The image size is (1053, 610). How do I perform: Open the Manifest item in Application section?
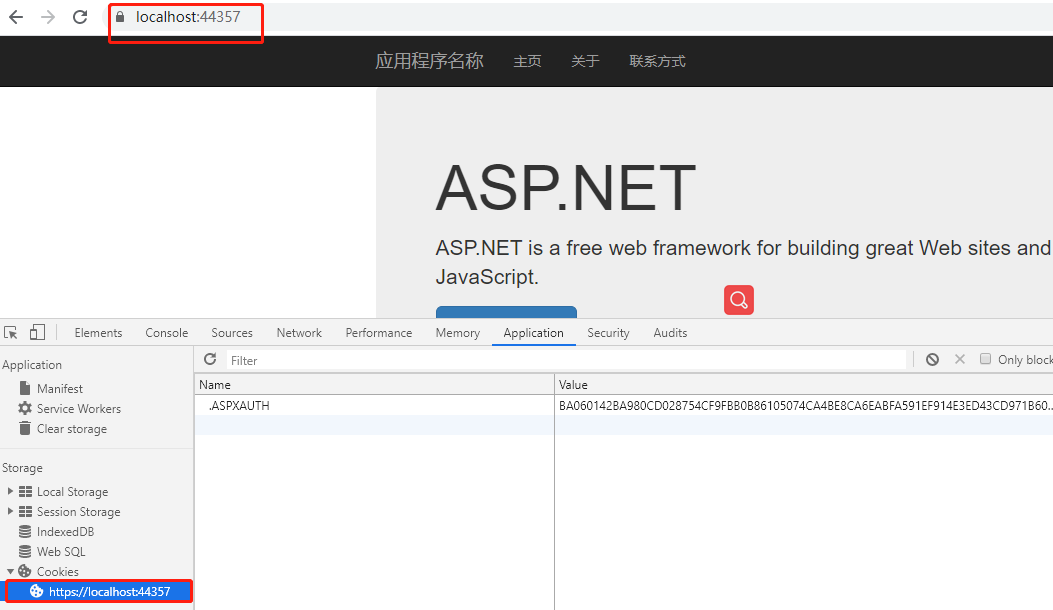60,388
